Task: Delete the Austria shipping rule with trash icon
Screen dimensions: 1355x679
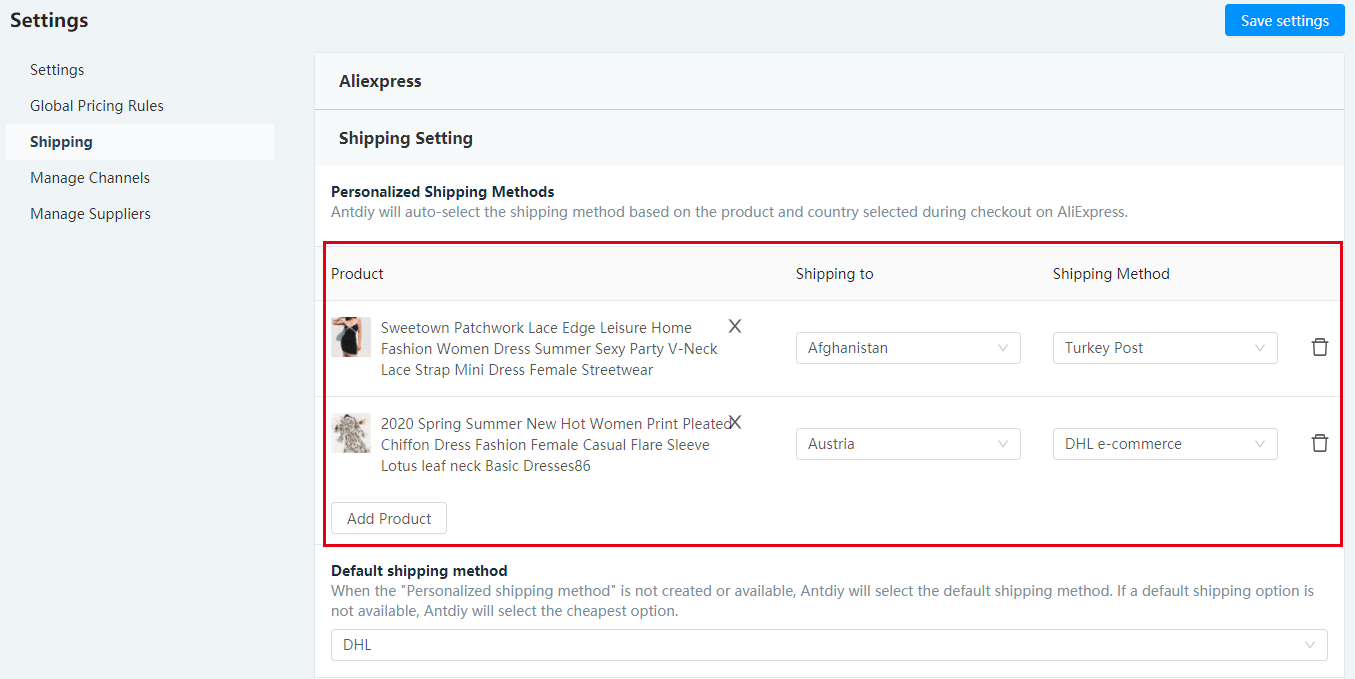Action: coord(1320,443)
